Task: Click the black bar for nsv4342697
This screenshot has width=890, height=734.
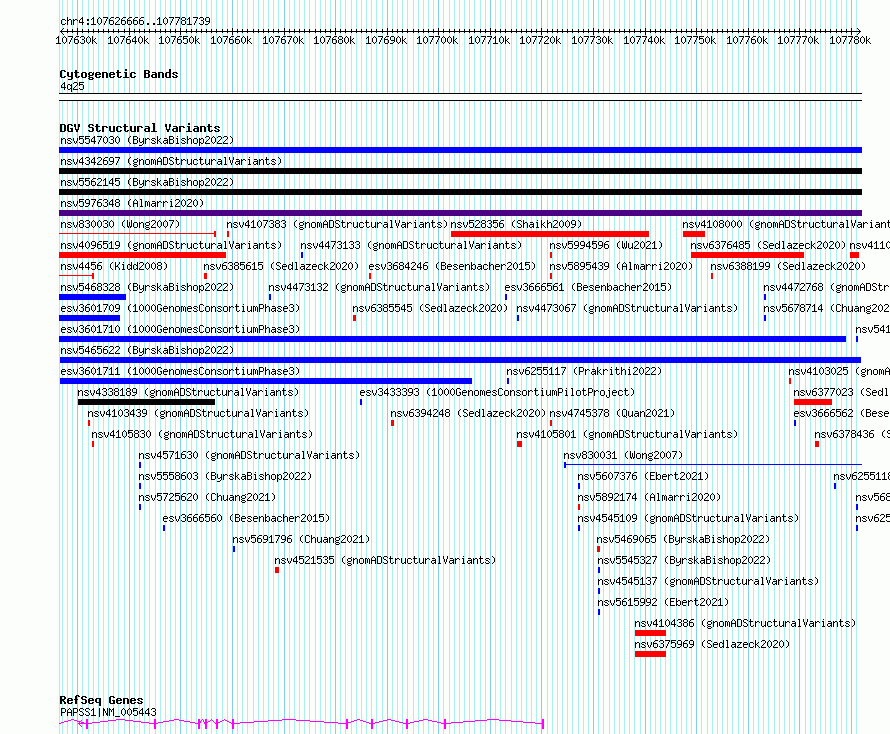Action: (x=460, y=171)
